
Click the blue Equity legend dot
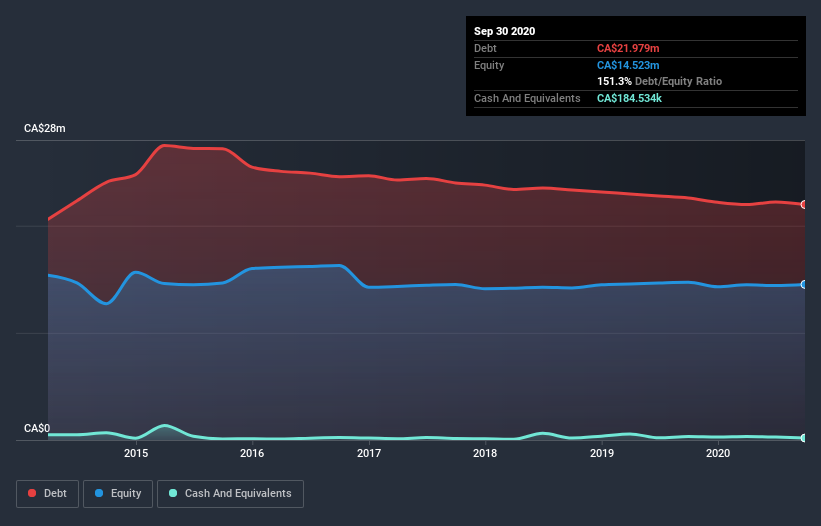(x=99, y=493)
